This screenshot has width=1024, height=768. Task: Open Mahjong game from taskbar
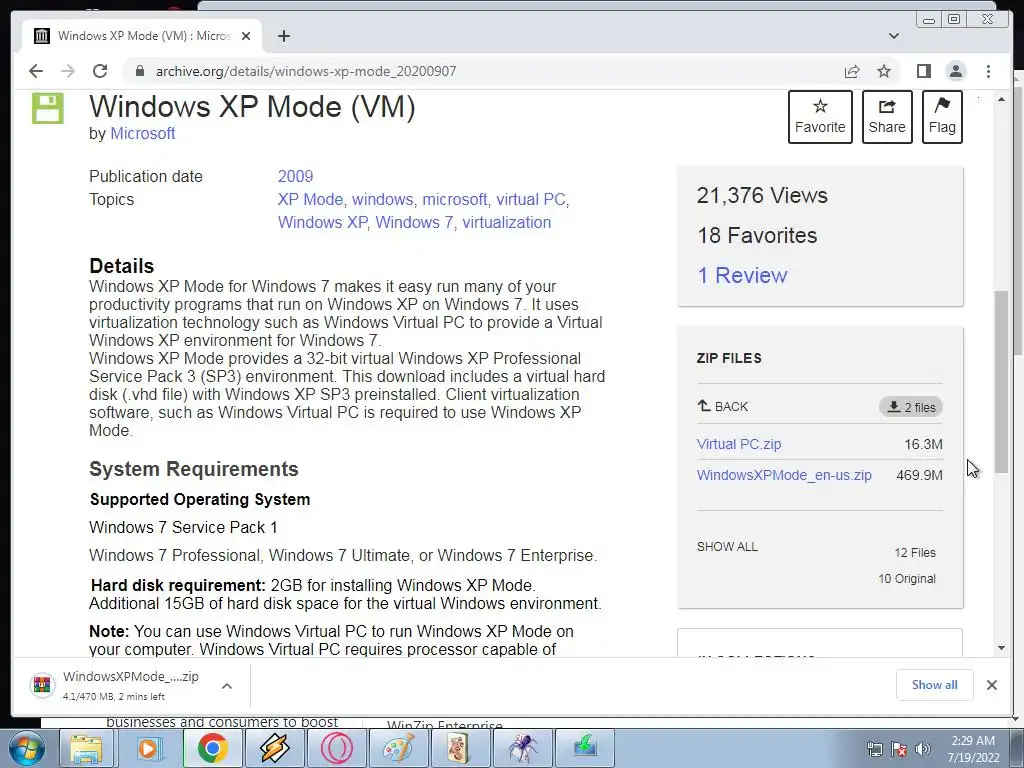[x=460, y=748]
